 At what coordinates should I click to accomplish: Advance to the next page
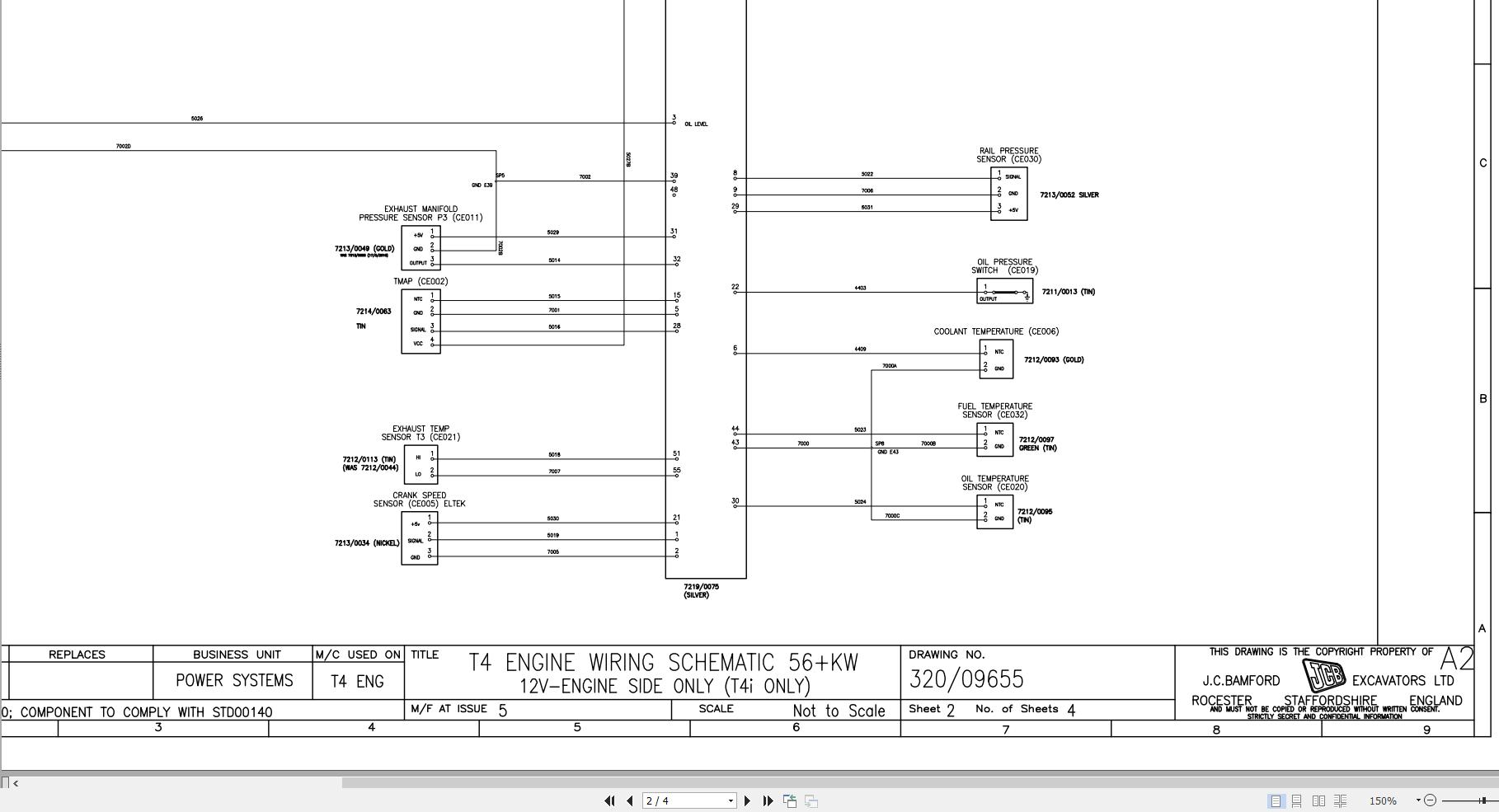click(x=747, y=800)
